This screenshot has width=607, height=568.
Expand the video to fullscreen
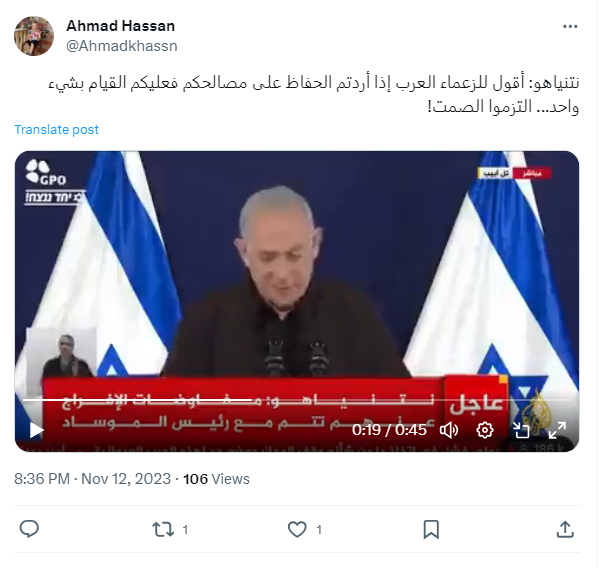tap(557, 430)
